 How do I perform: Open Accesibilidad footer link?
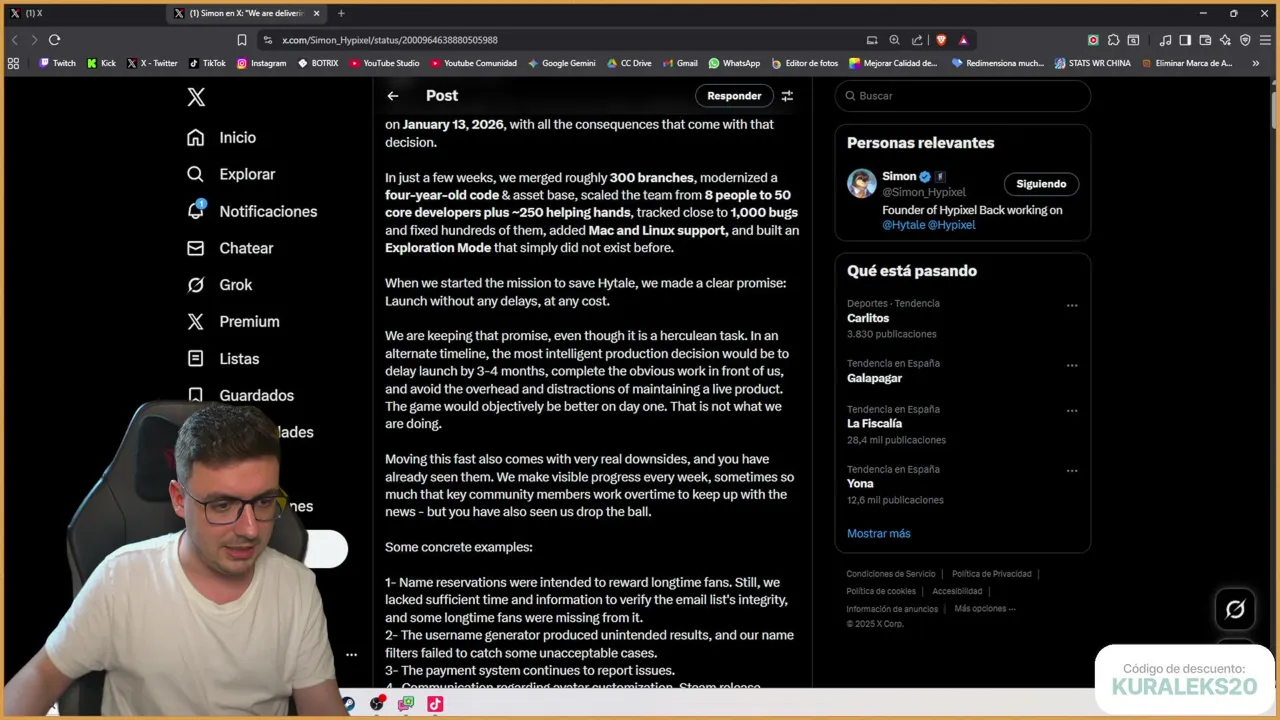pos(957,591)
